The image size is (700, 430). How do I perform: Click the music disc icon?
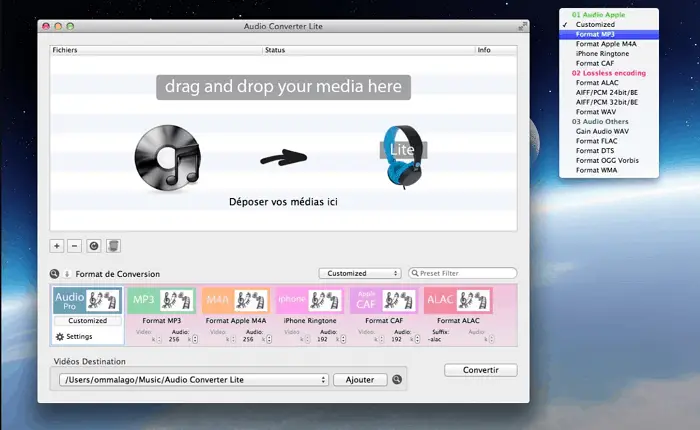pos(168,157)
